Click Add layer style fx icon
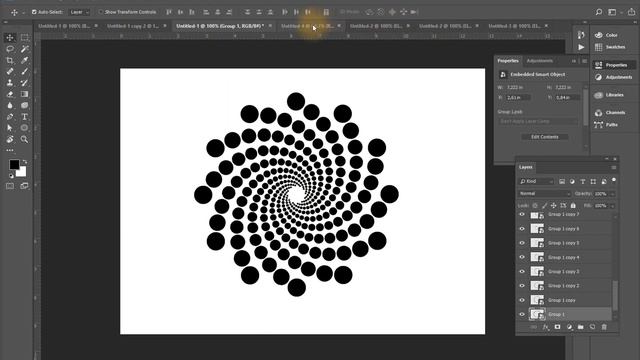This screenshot has width=640, height=360. pyautogui.click(x=546, y=327)
